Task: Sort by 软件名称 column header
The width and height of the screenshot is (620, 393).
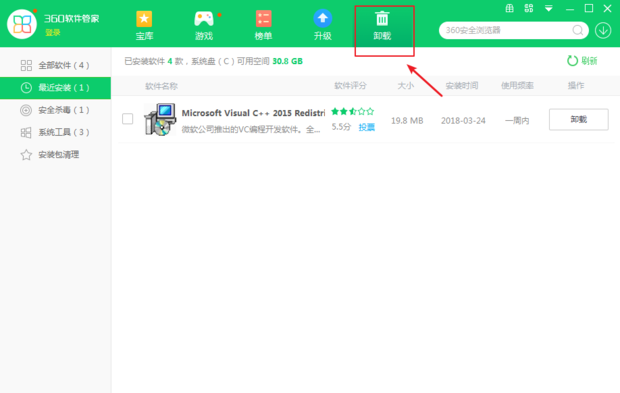Action: pos(161,86)
